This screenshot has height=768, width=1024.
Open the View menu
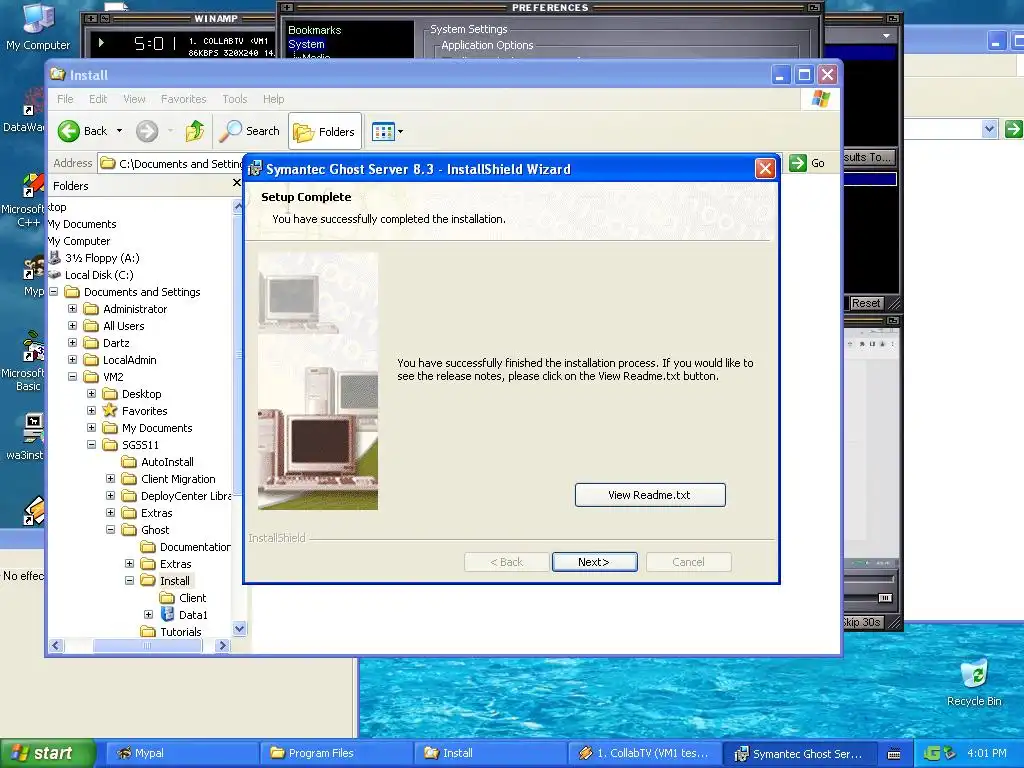click(x=134, y=99)
